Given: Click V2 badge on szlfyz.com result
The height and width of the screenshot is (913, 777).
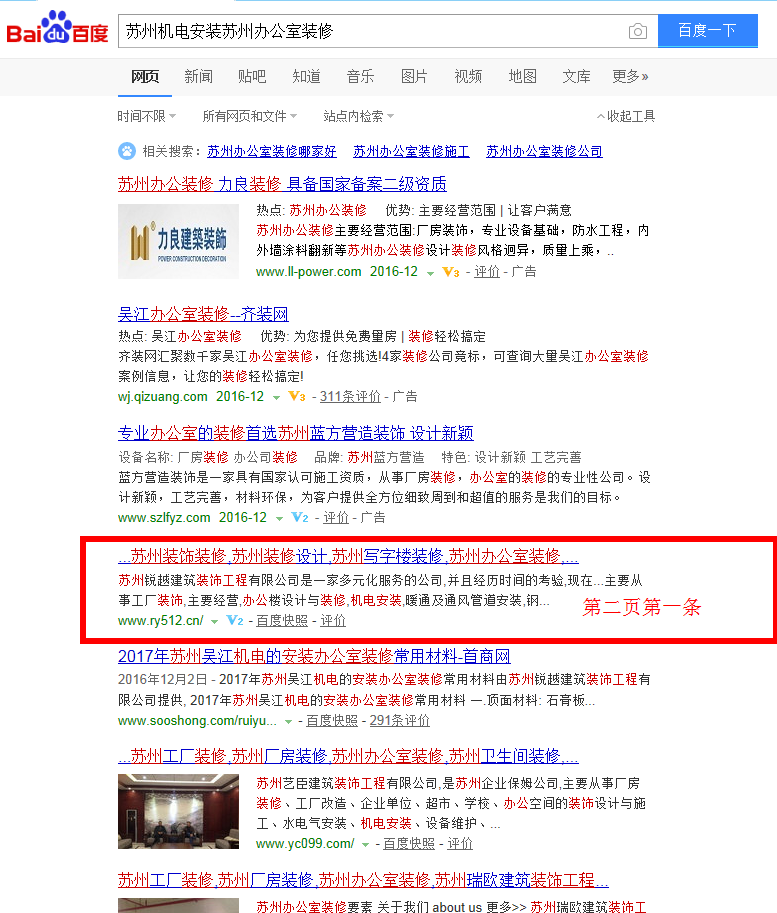Looking at the screenshot, I should pos(299,518).
